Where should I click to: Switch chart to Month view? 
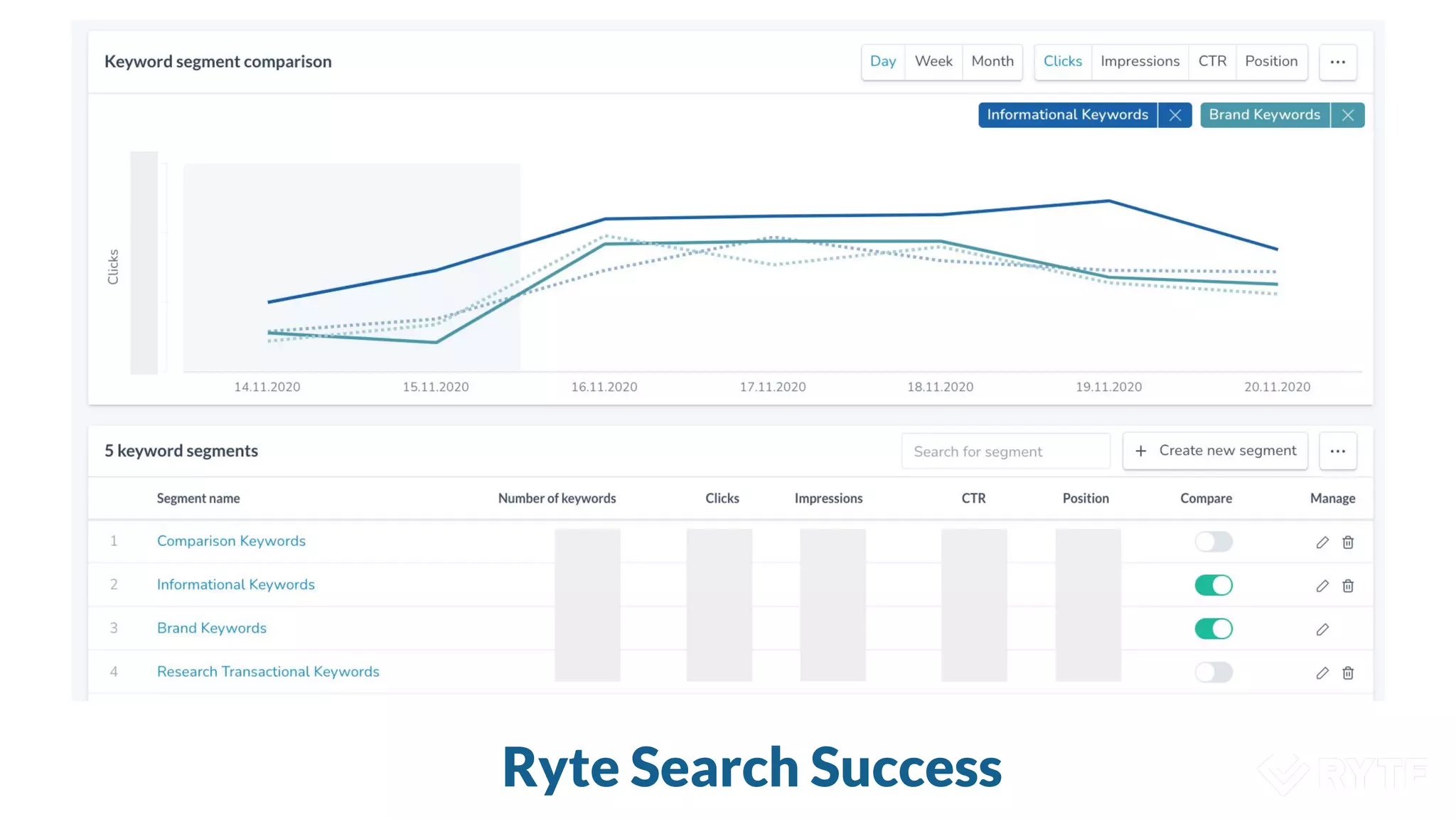tap(992, 62)
